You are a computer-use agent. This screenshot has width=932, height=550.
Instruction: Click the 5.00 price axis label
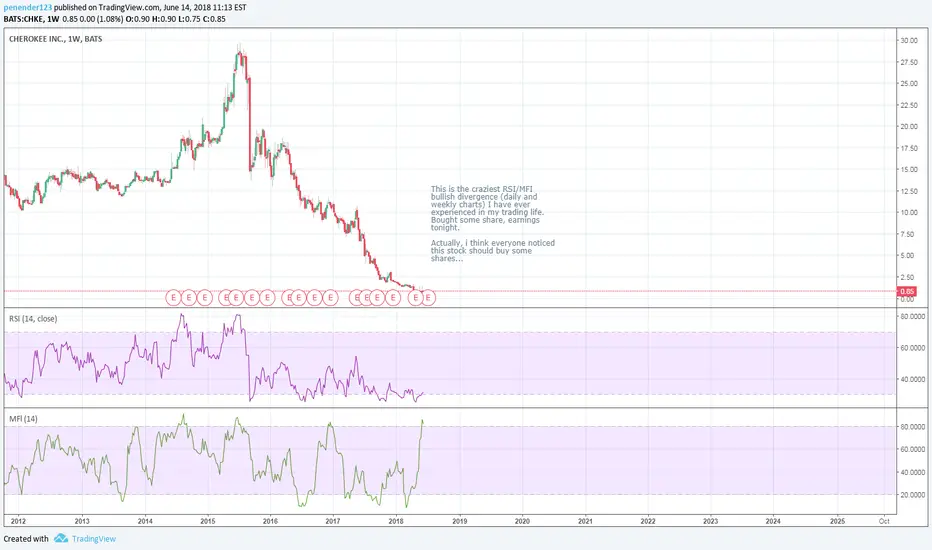908,256
